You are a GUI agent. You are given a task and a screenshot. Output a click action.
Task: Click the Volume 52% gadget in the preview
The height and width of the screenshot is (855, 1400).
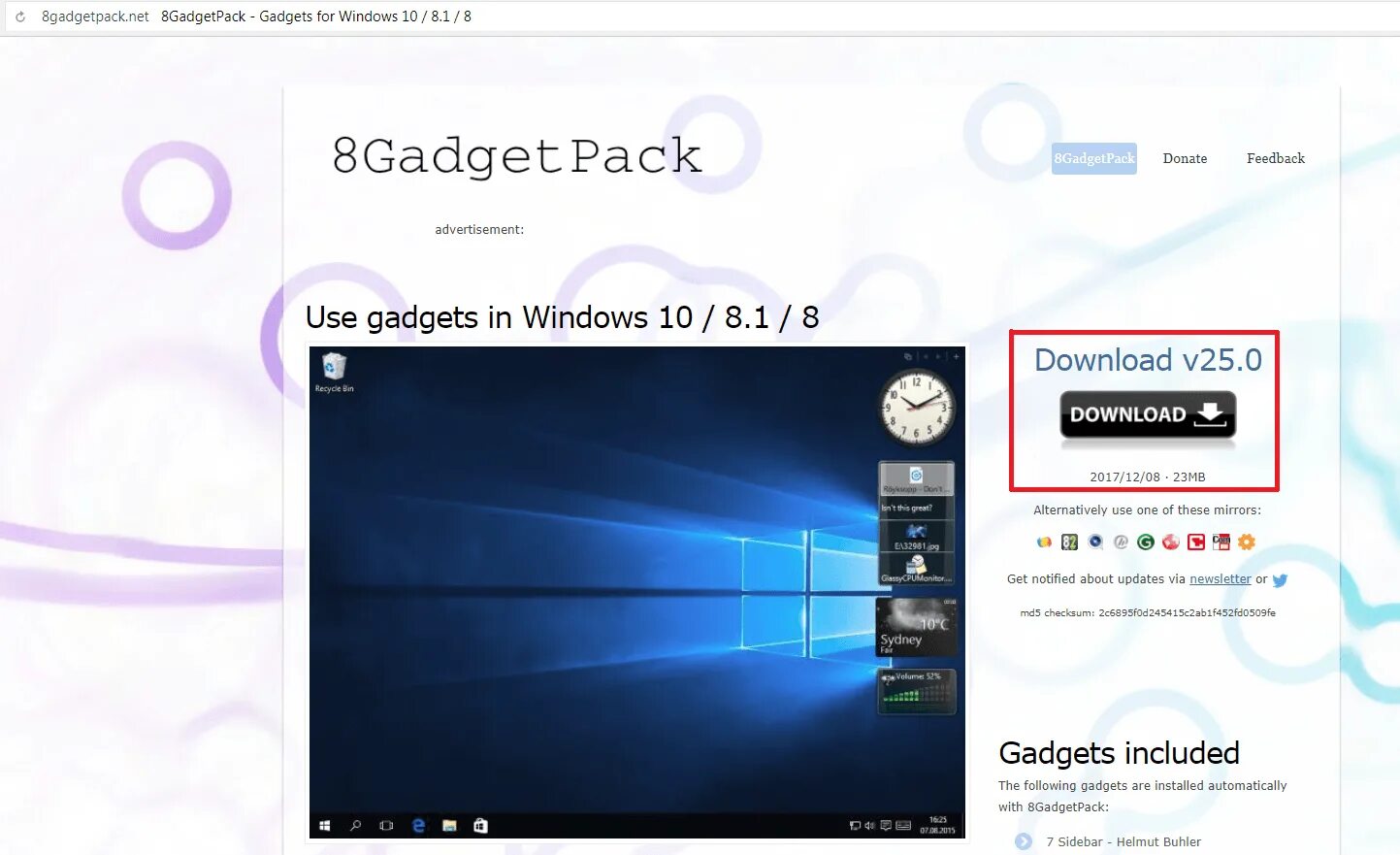[x=917, y=691]
